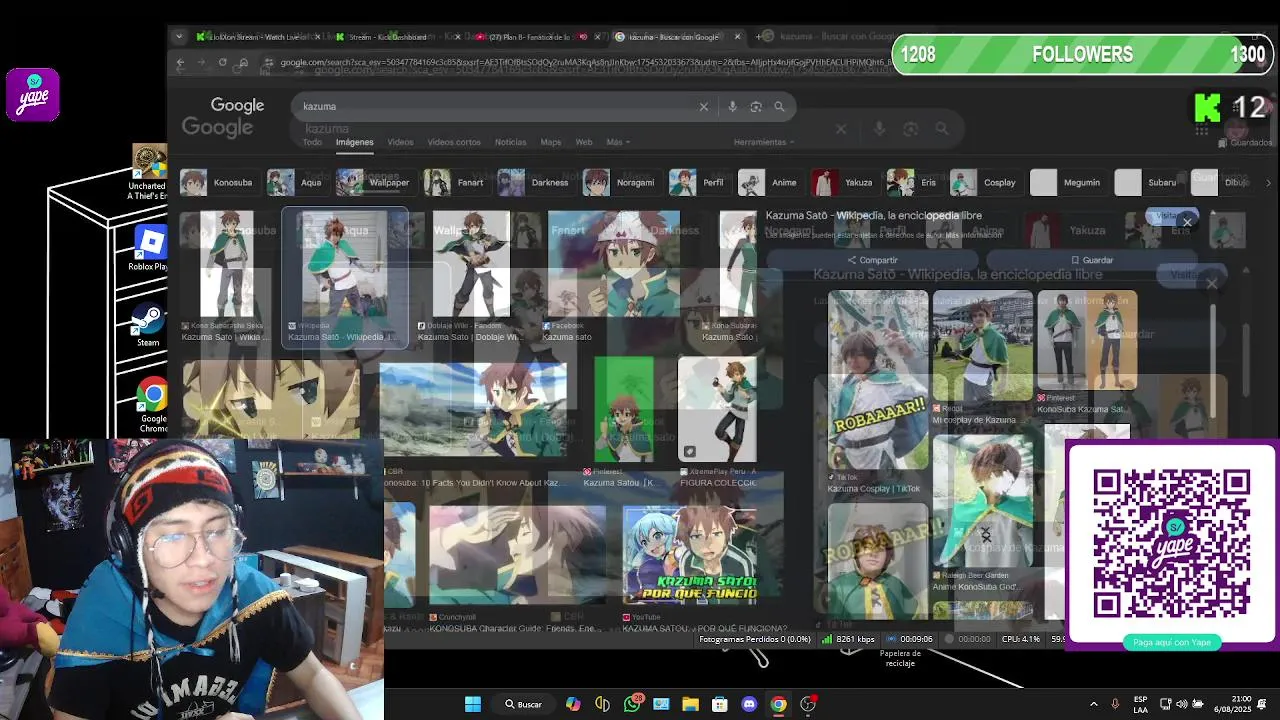Filter by Megumin chip
The height and width of the screenshot is (720, 1280).
(x=1068, y=183)
